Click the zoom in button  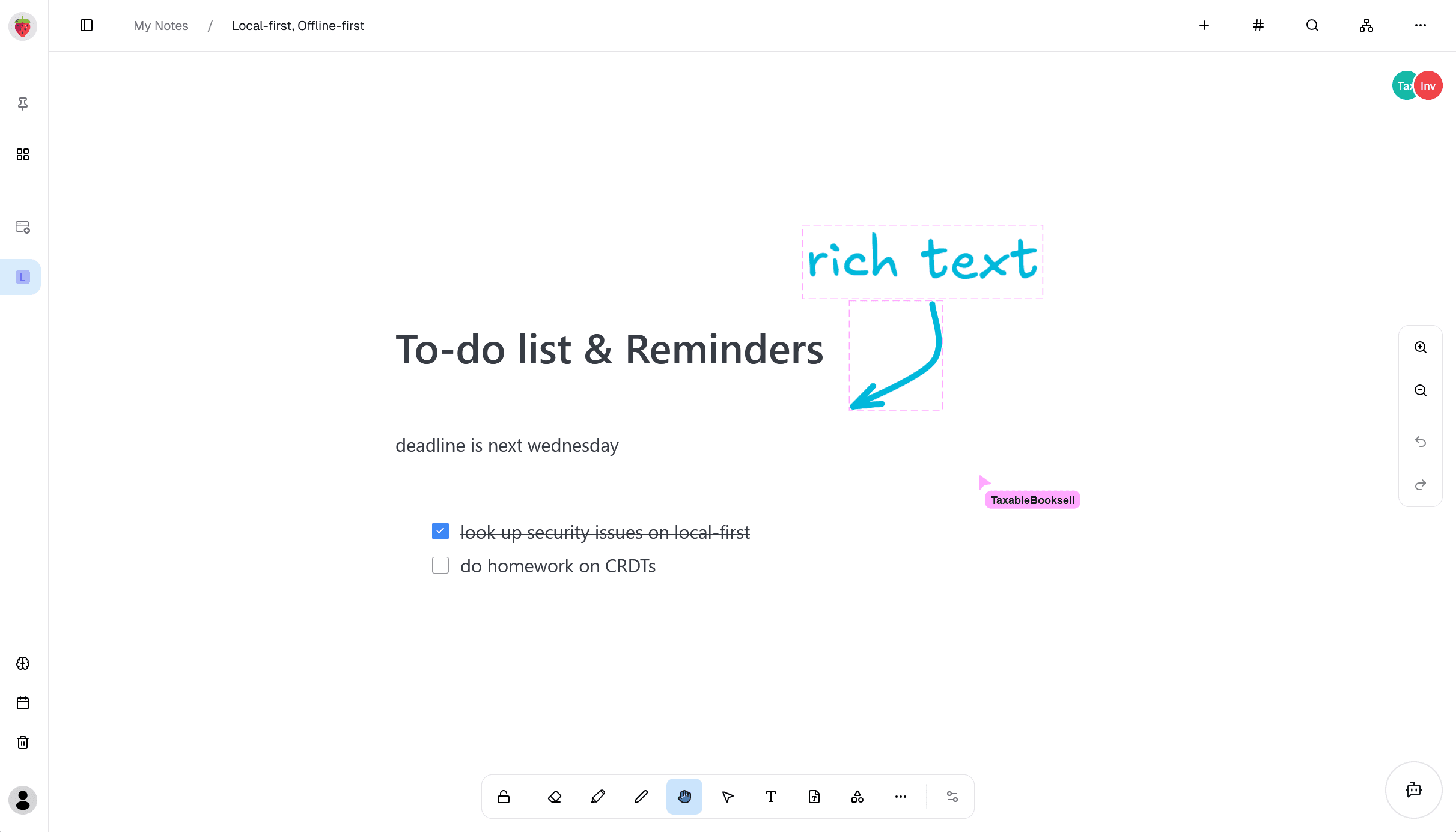[x=1420, y=347]
